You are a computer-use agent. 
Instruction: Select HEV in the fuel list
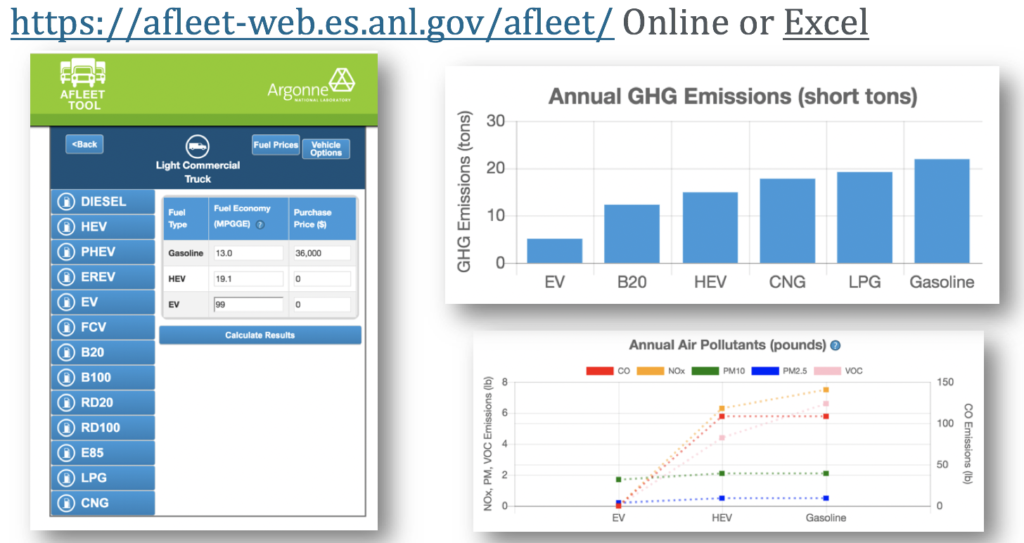point(103,227)
